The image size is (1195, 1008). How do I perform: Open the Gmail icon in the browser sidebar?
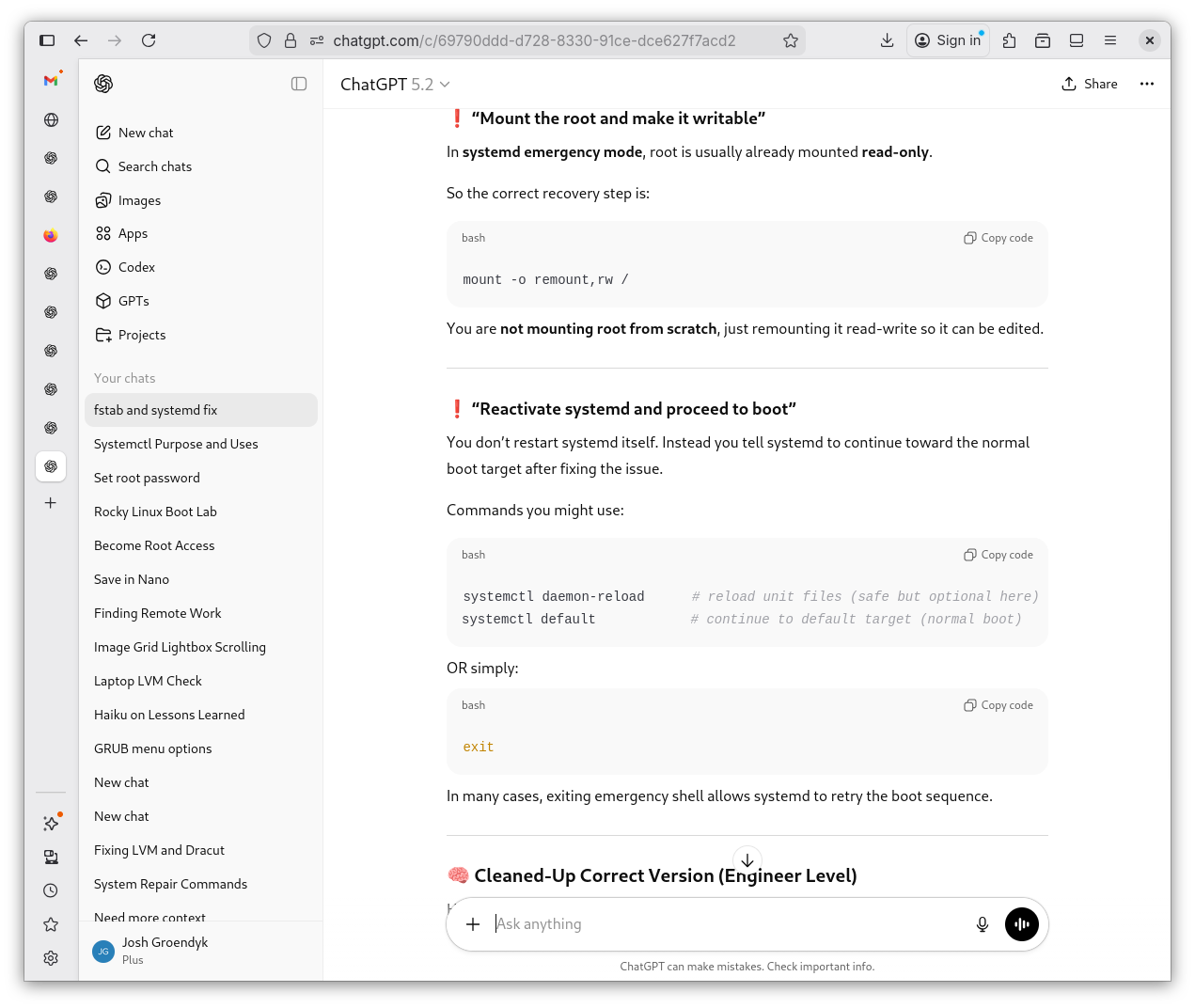(x=51, y=81)
